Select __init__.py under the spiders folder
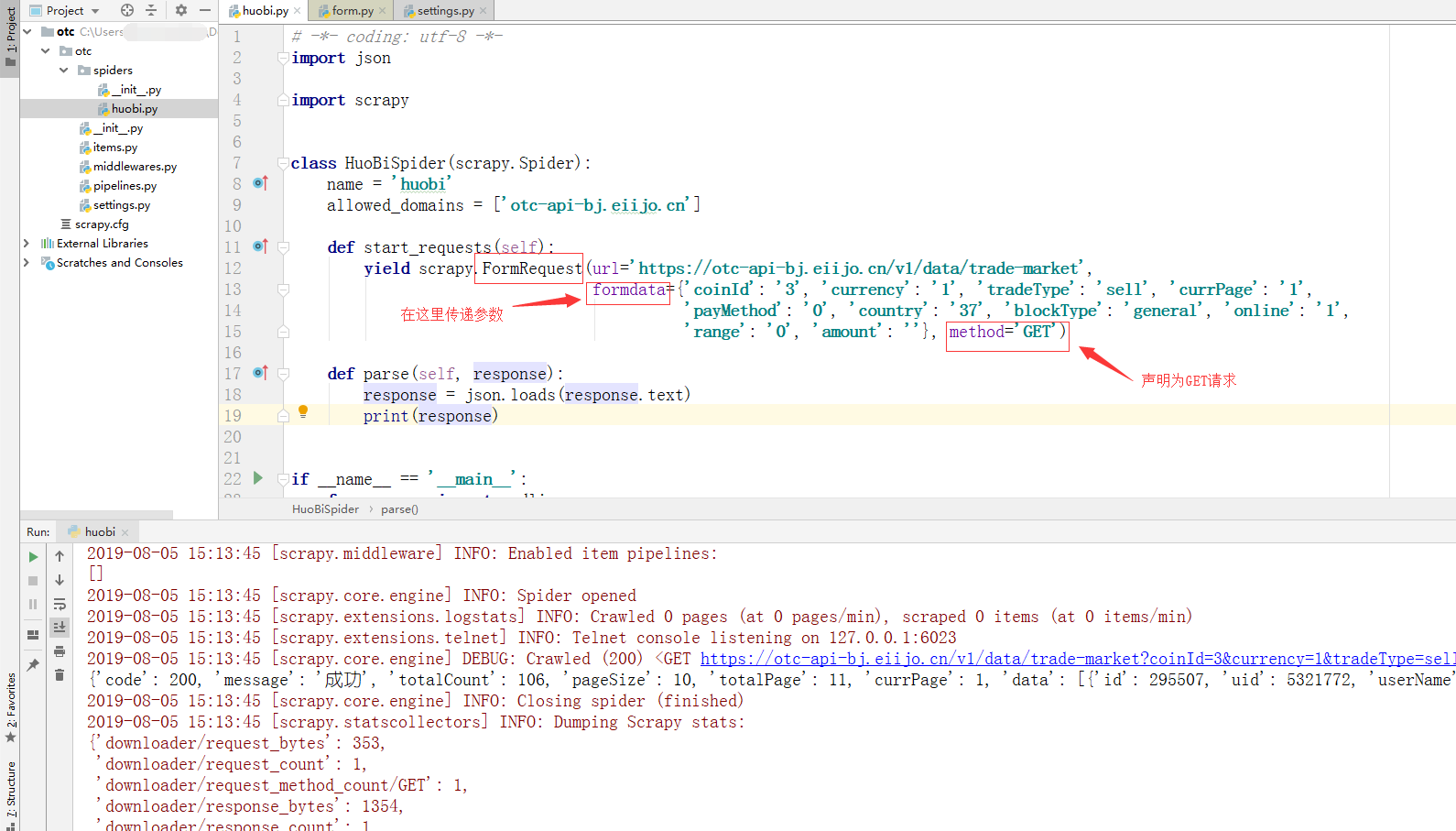Screen dimensions: 1456x831 (x=129, y=90)
